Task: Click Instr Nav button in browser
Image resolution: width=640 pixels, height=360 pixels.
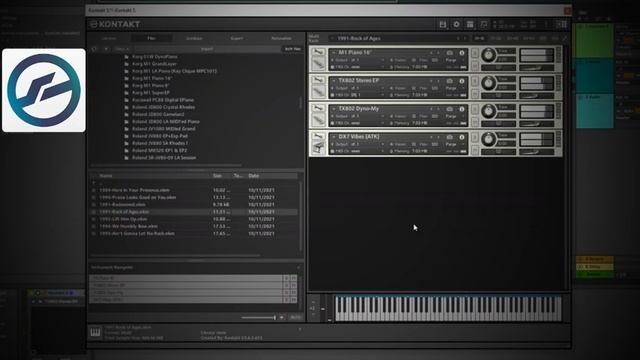Action: click(x=293, y=49)
